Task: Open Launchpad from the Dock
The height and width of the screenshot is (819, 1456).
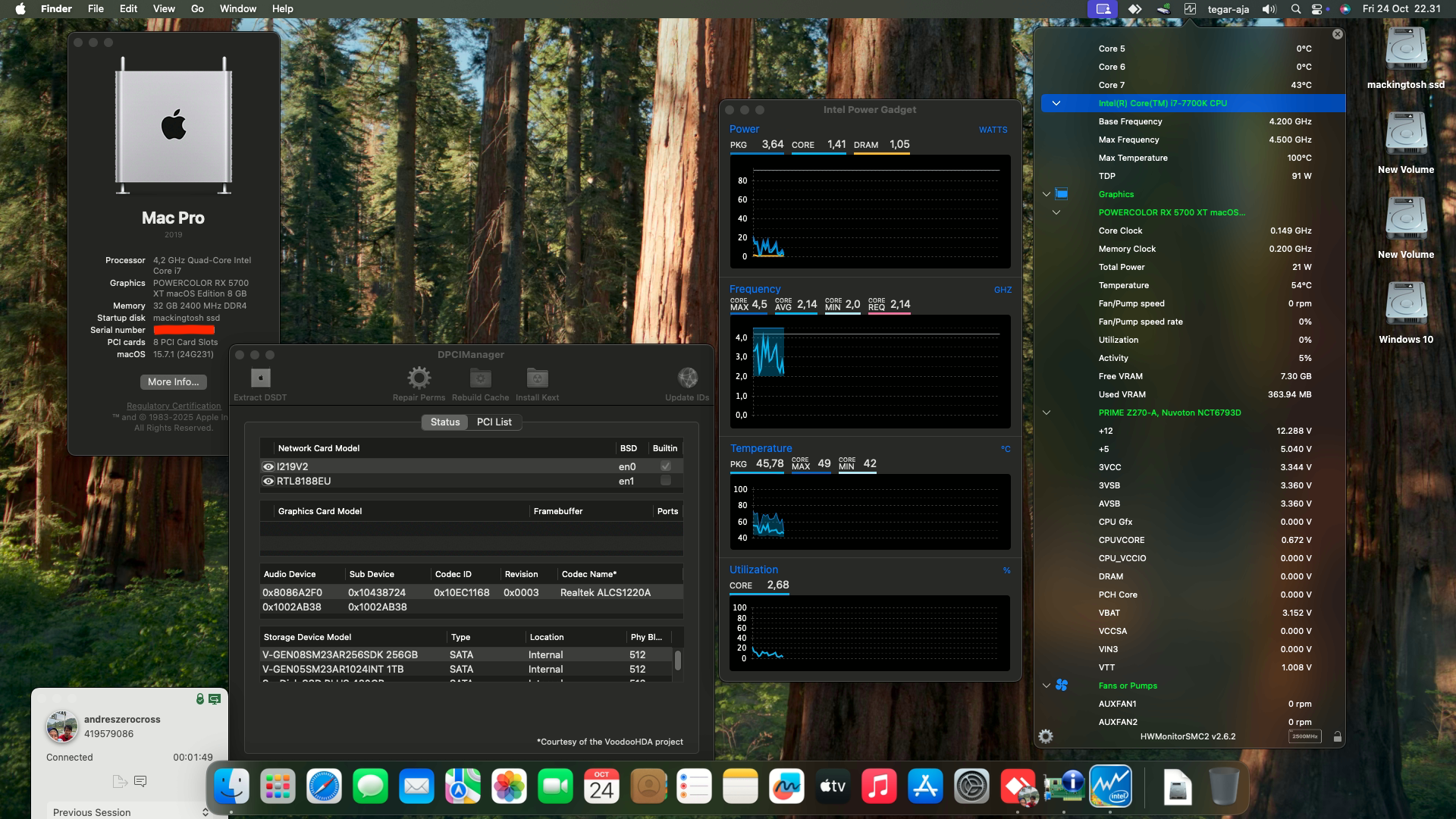Action: coord(278,786)
